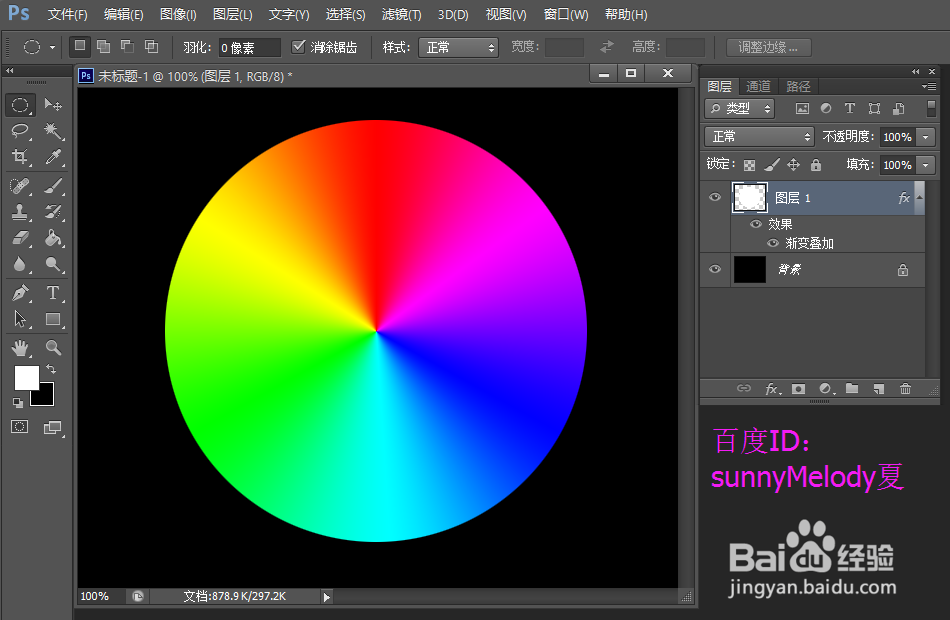
Task: Open the 不透明度 opacity slider arrow
Action: (925, 137)
